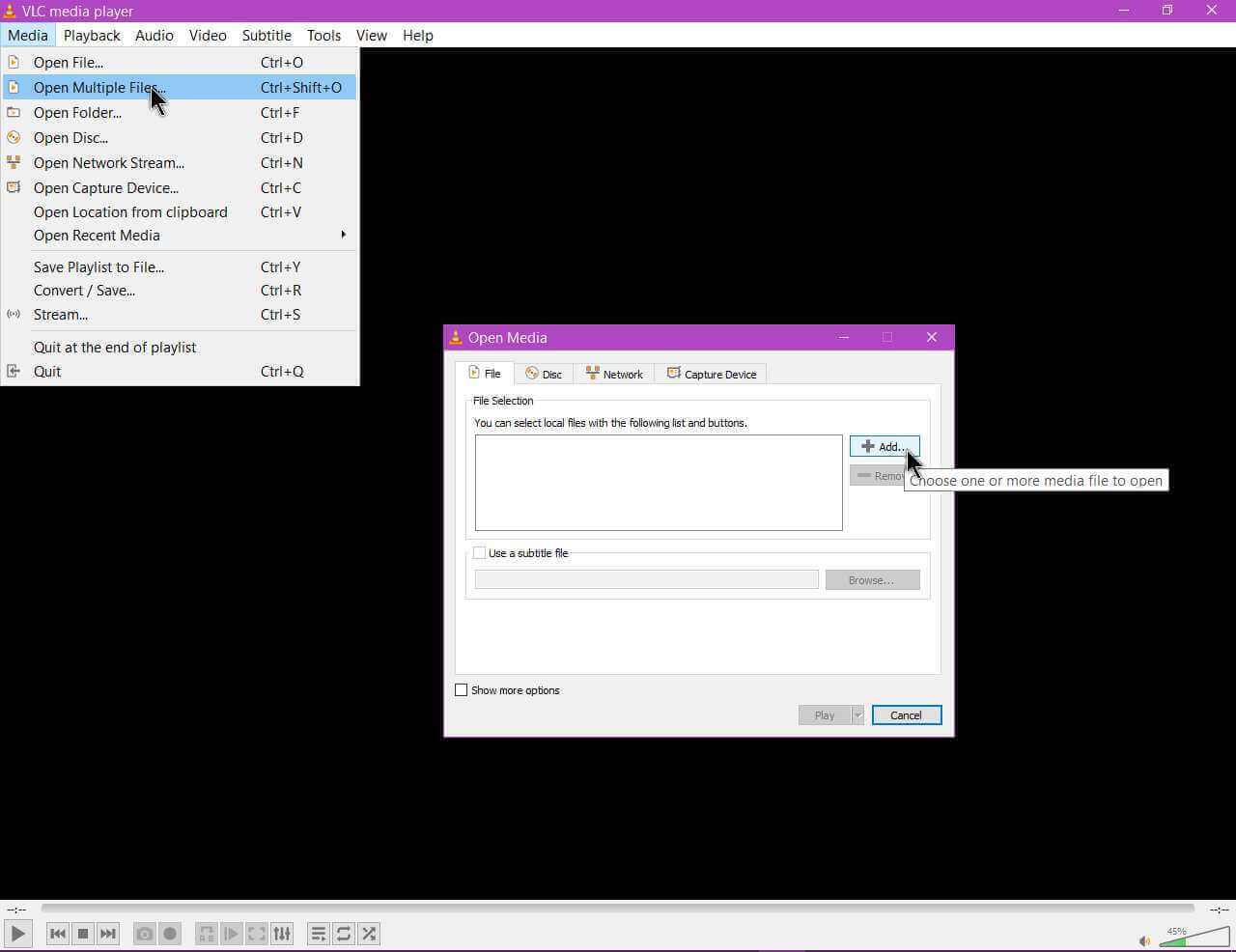Switch to the File tab in Open Media

(x=485, y=374)
